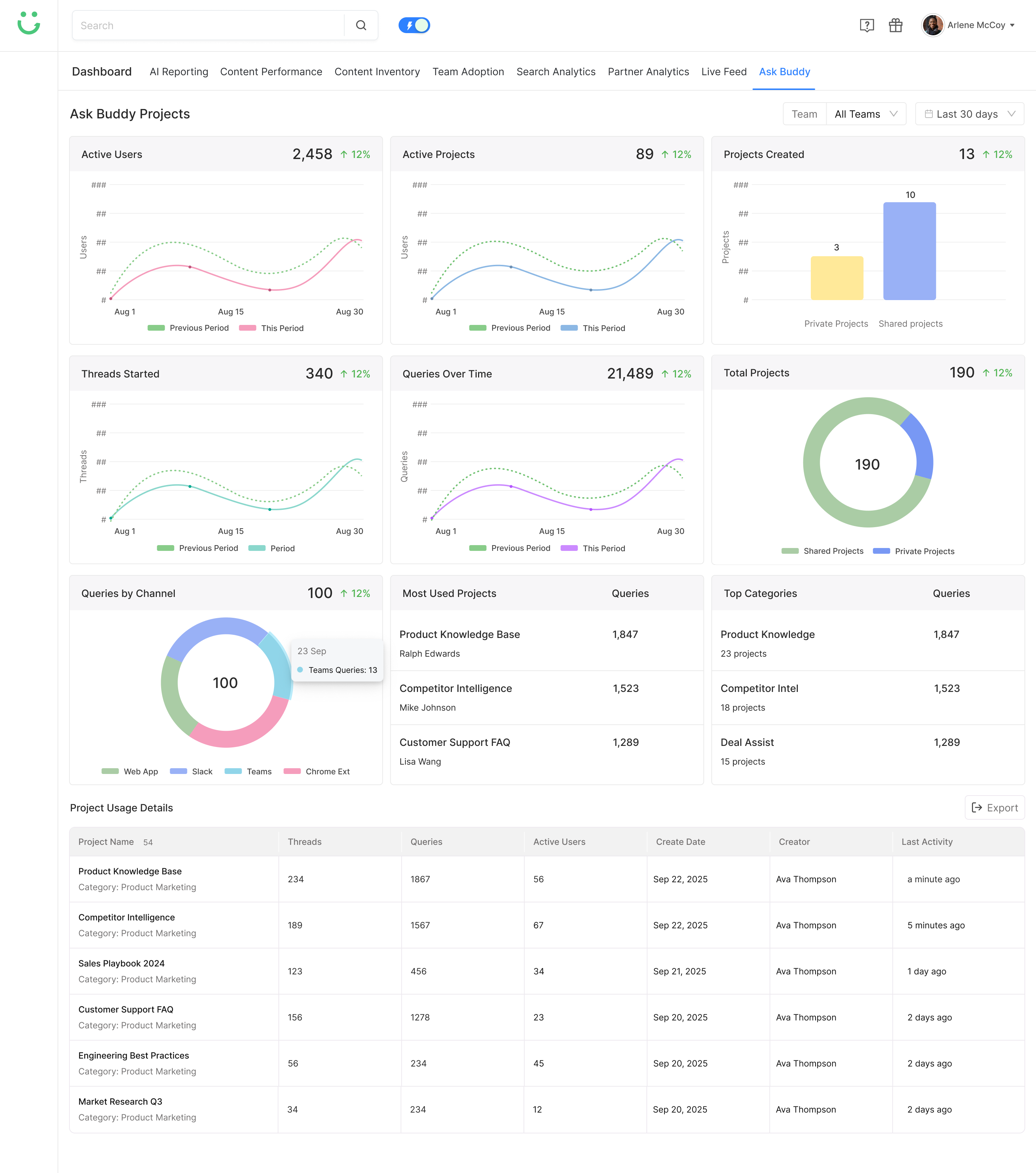
Task: Sort by Create Date column header
Action: click(680, 841)
